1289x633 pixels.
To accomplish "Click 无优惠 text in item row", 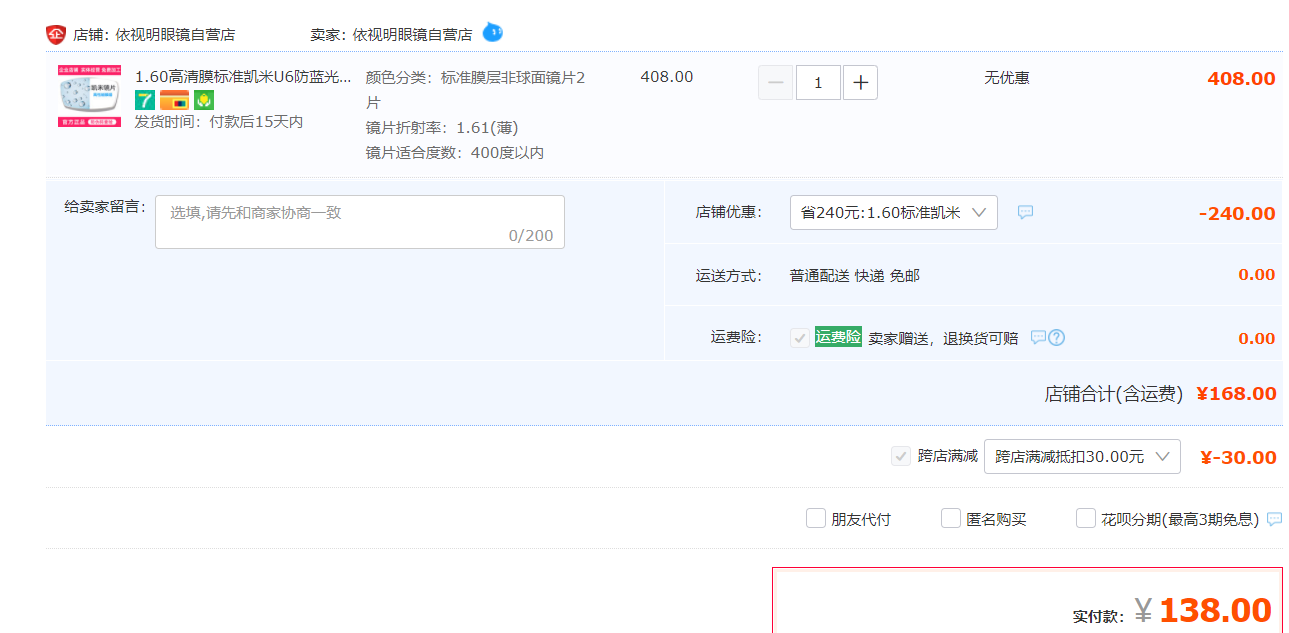I will pyautogui.click(x=1007, y=77).
